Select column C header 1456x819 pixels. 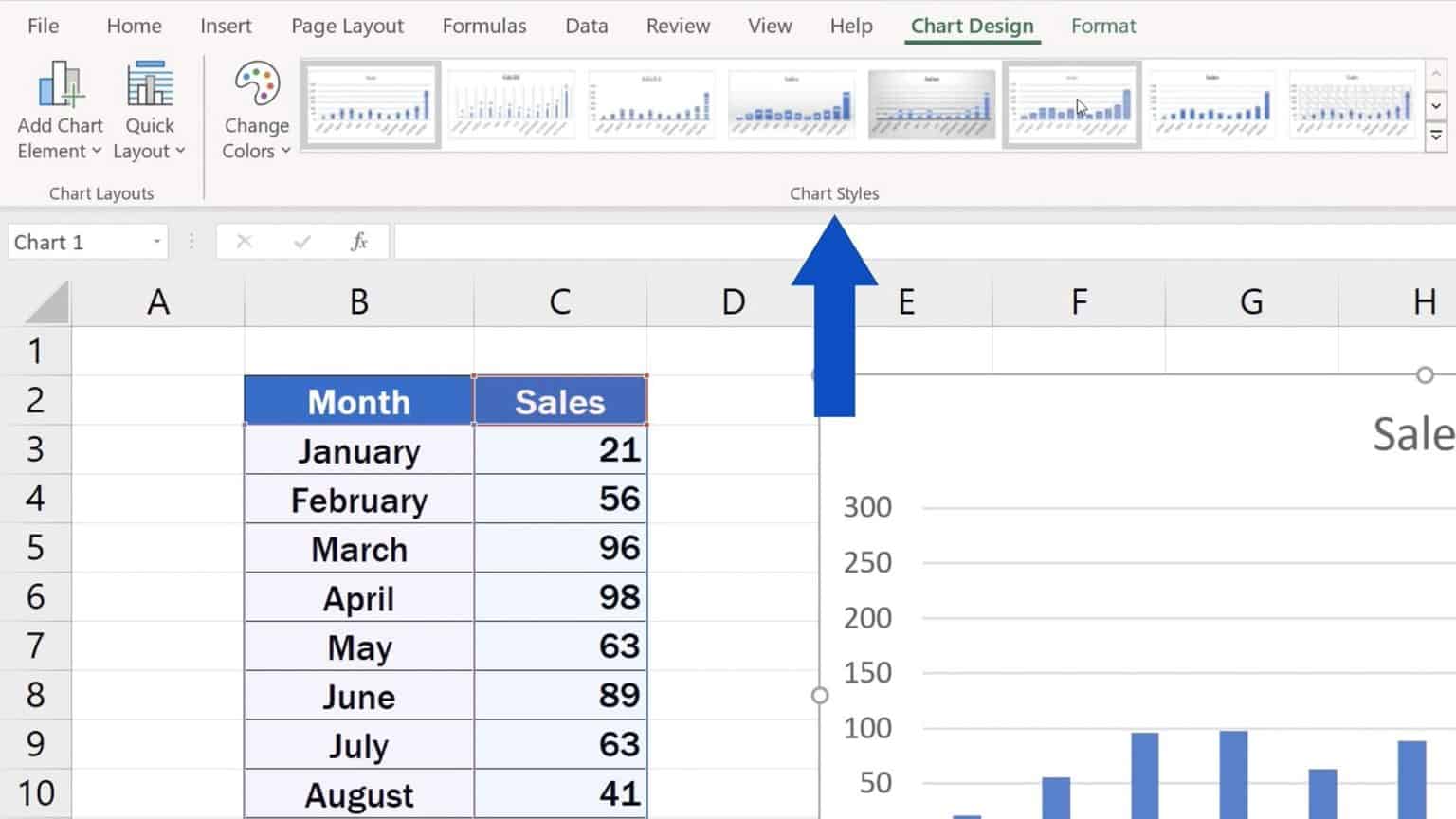560,302
